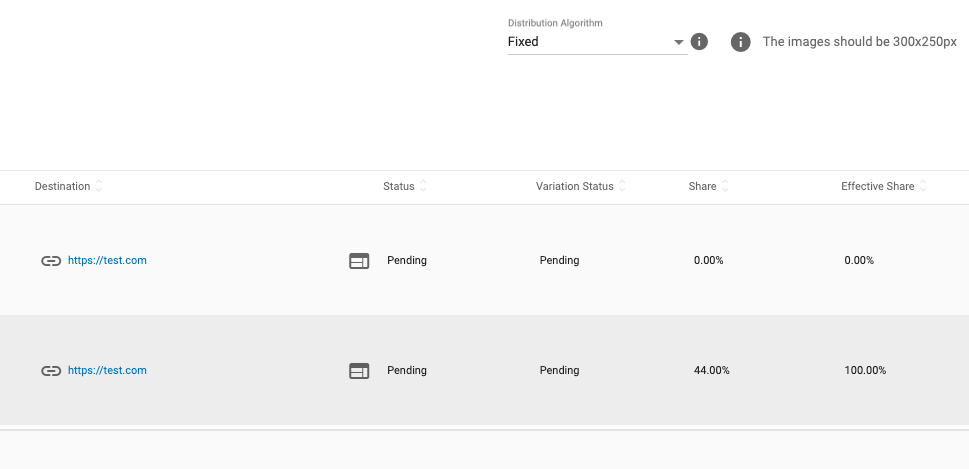969x469 pixels.
Task: Sort by Effective Share column arrows
Action: (923, 187)
